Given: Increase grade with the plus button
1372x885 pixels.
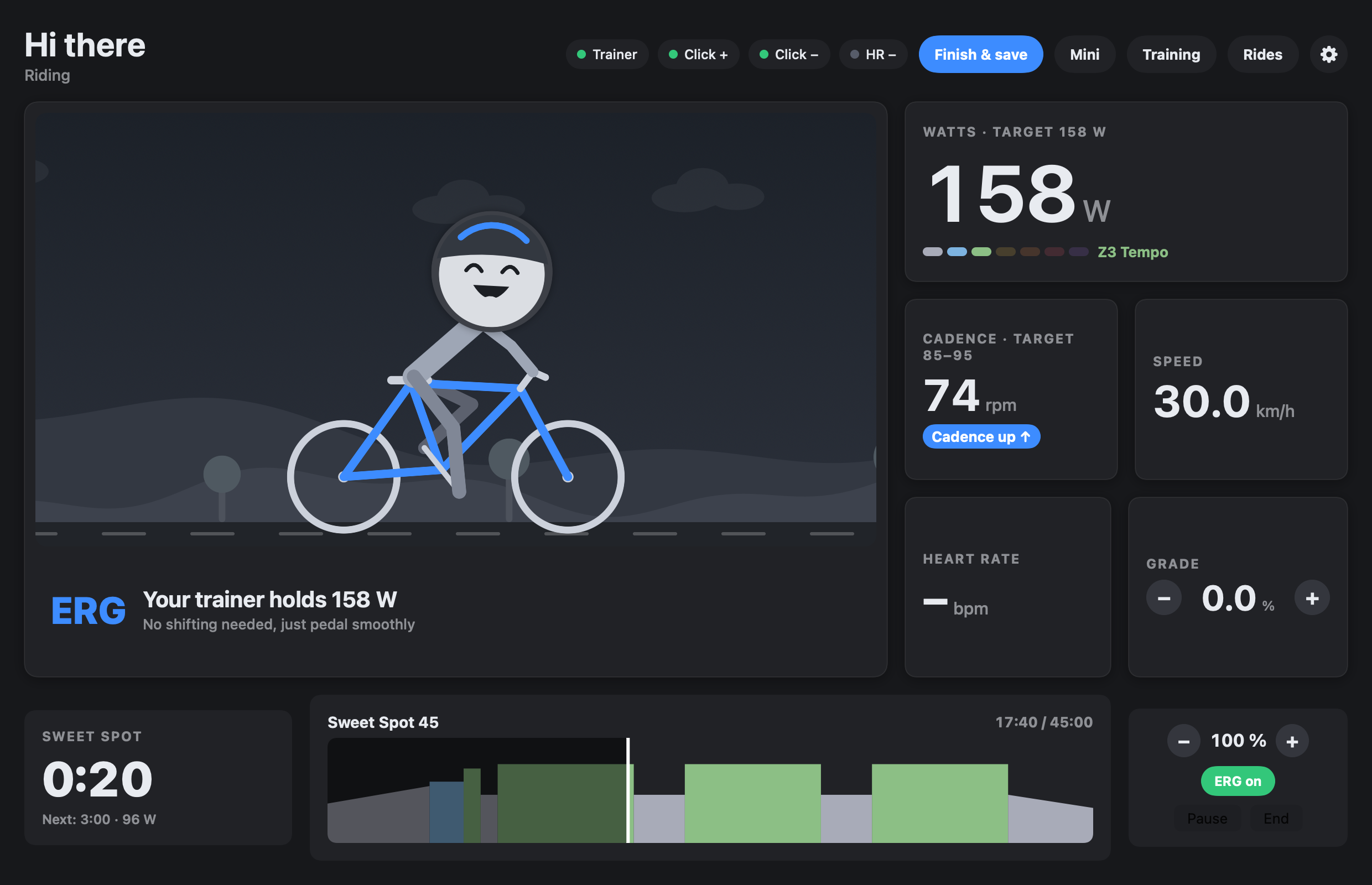Looking at the screenshot, I should [1312, 598].
